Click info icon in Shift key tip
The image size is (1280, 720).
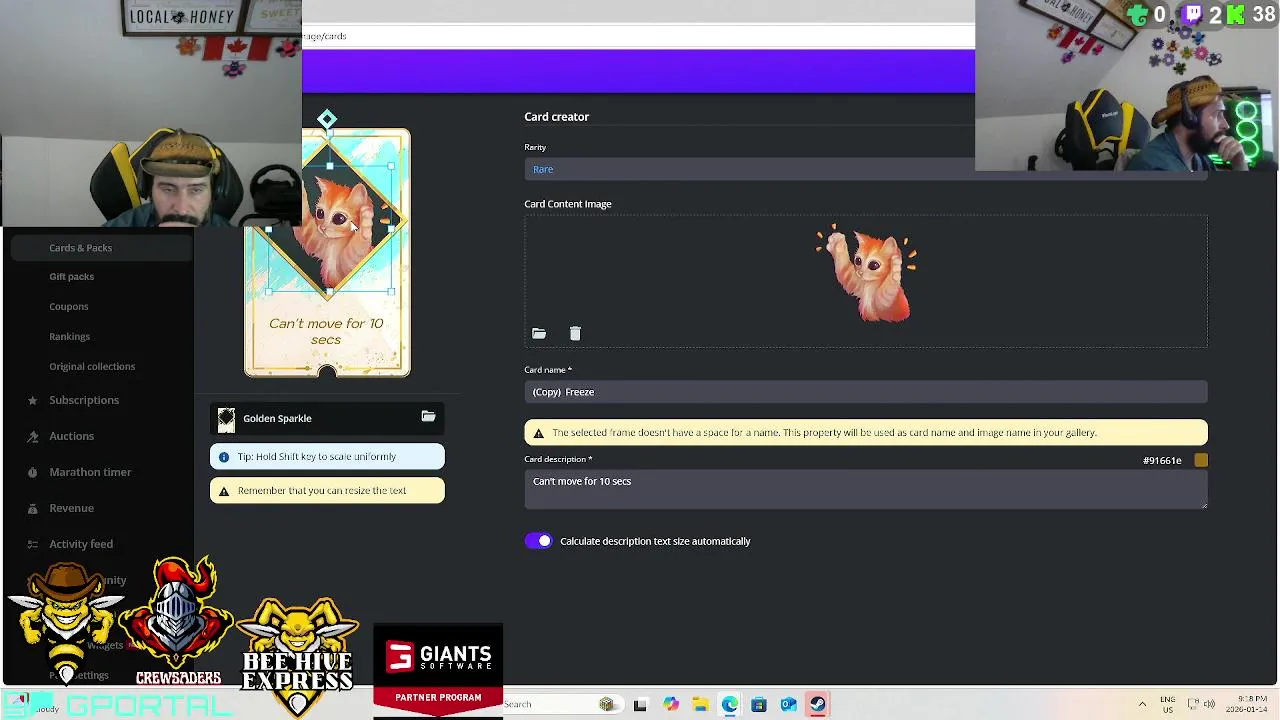[224, 457]
